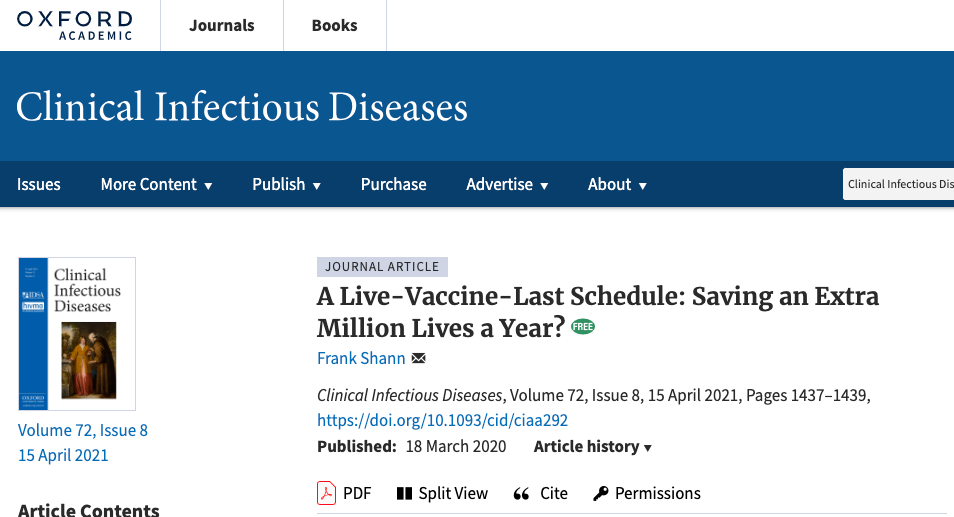This screenshot has height=517, width=954.
Task: Expand the Article history section
Action: point(592,446)
